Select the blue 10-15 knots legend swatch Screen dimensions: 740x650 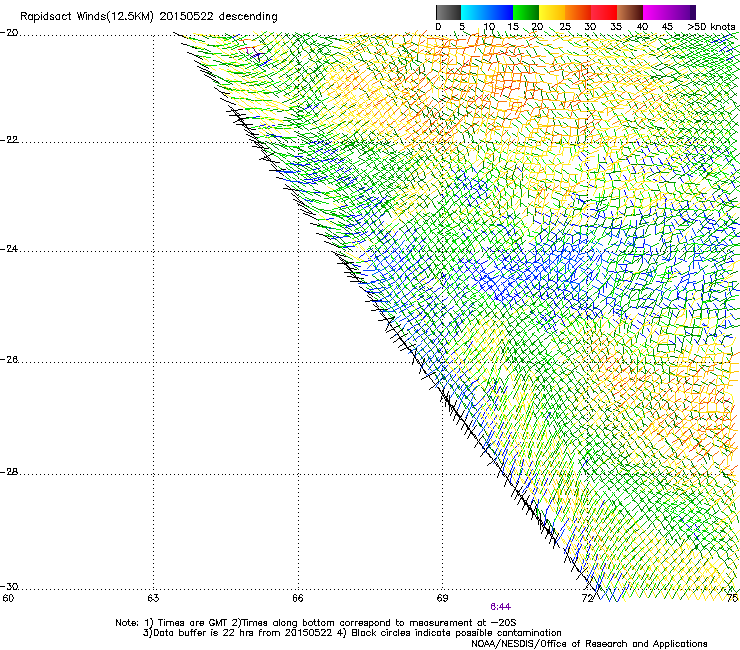pyautogui.click(x=500, y=12)
